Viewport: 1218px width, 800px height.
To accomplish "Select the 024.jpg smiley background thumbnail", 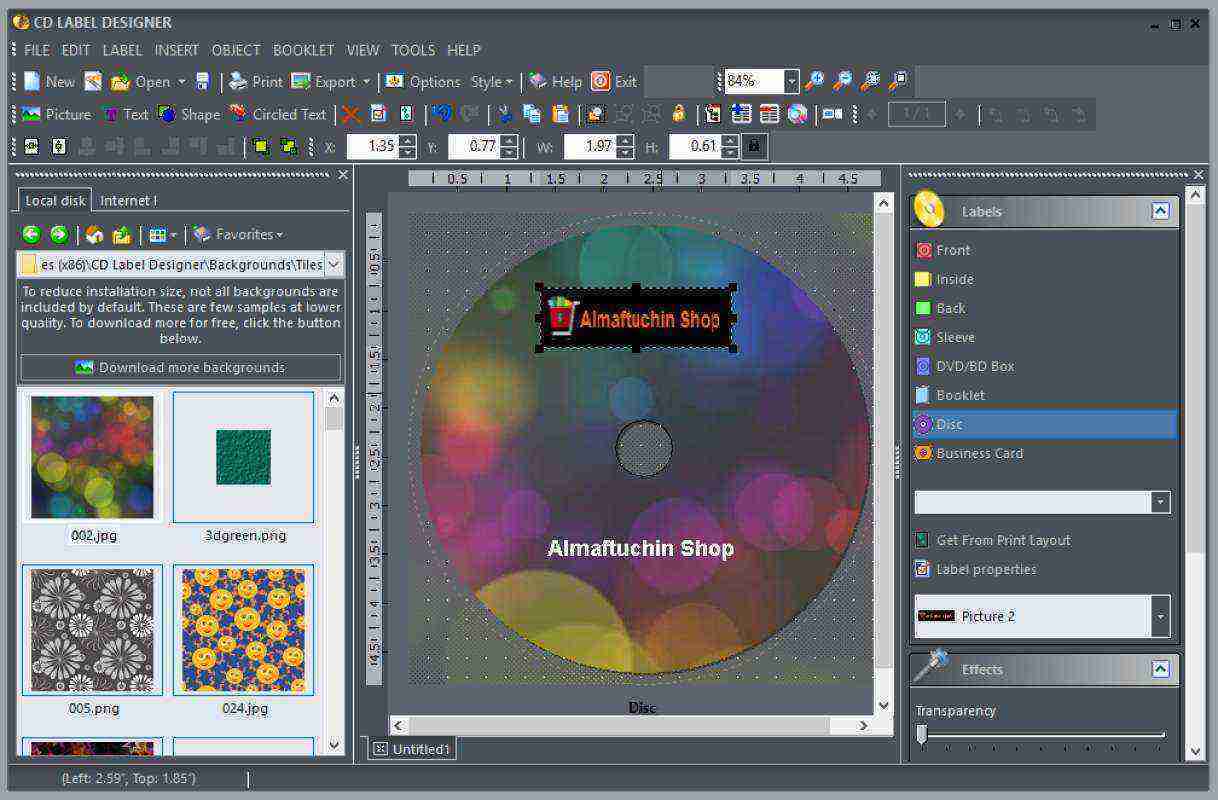I will coord(244,630).
